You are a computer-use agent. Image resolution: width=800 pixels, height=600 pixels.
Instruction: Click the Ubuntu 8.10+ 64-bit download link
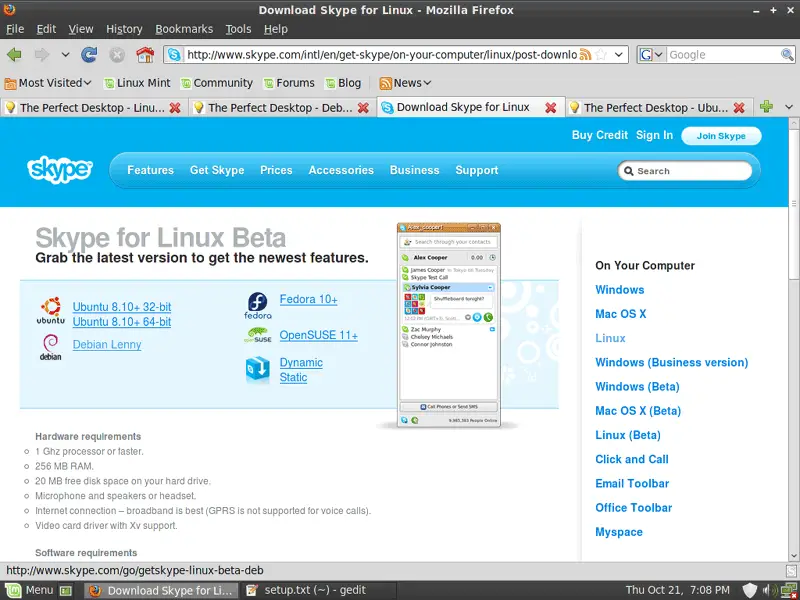click(x=121, y=322)
